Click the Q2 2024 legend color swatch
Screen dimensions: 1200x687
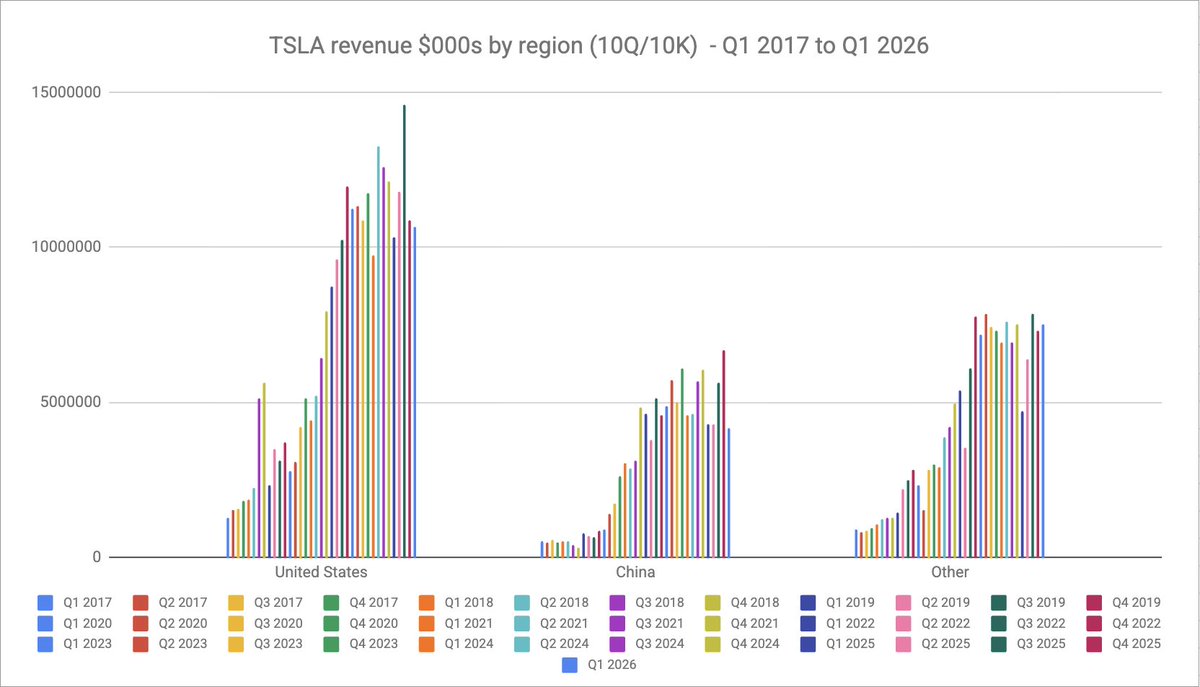coord(523,643)
